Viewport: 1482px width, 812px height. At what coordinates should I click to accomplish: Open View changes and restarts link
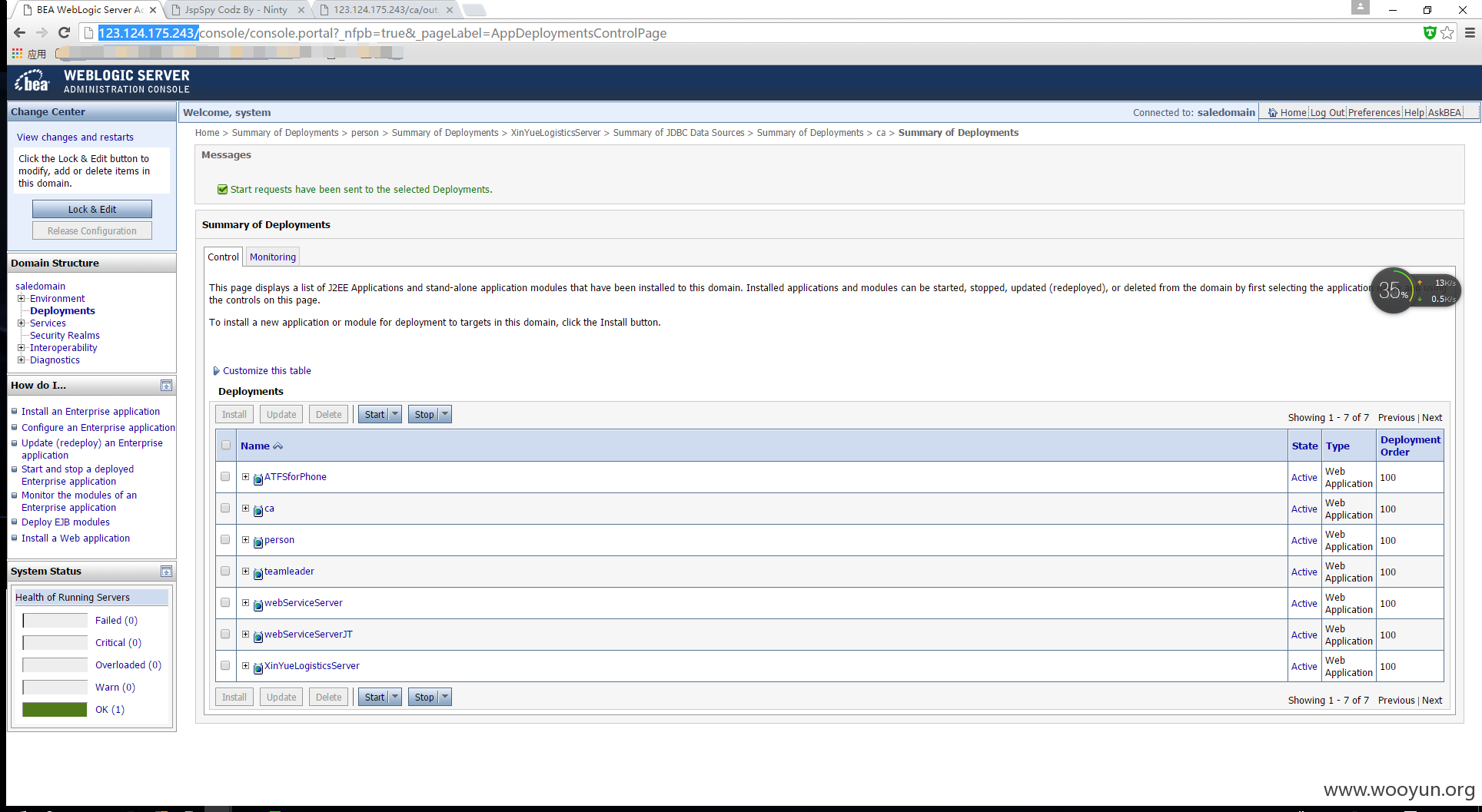coord(75,137)
